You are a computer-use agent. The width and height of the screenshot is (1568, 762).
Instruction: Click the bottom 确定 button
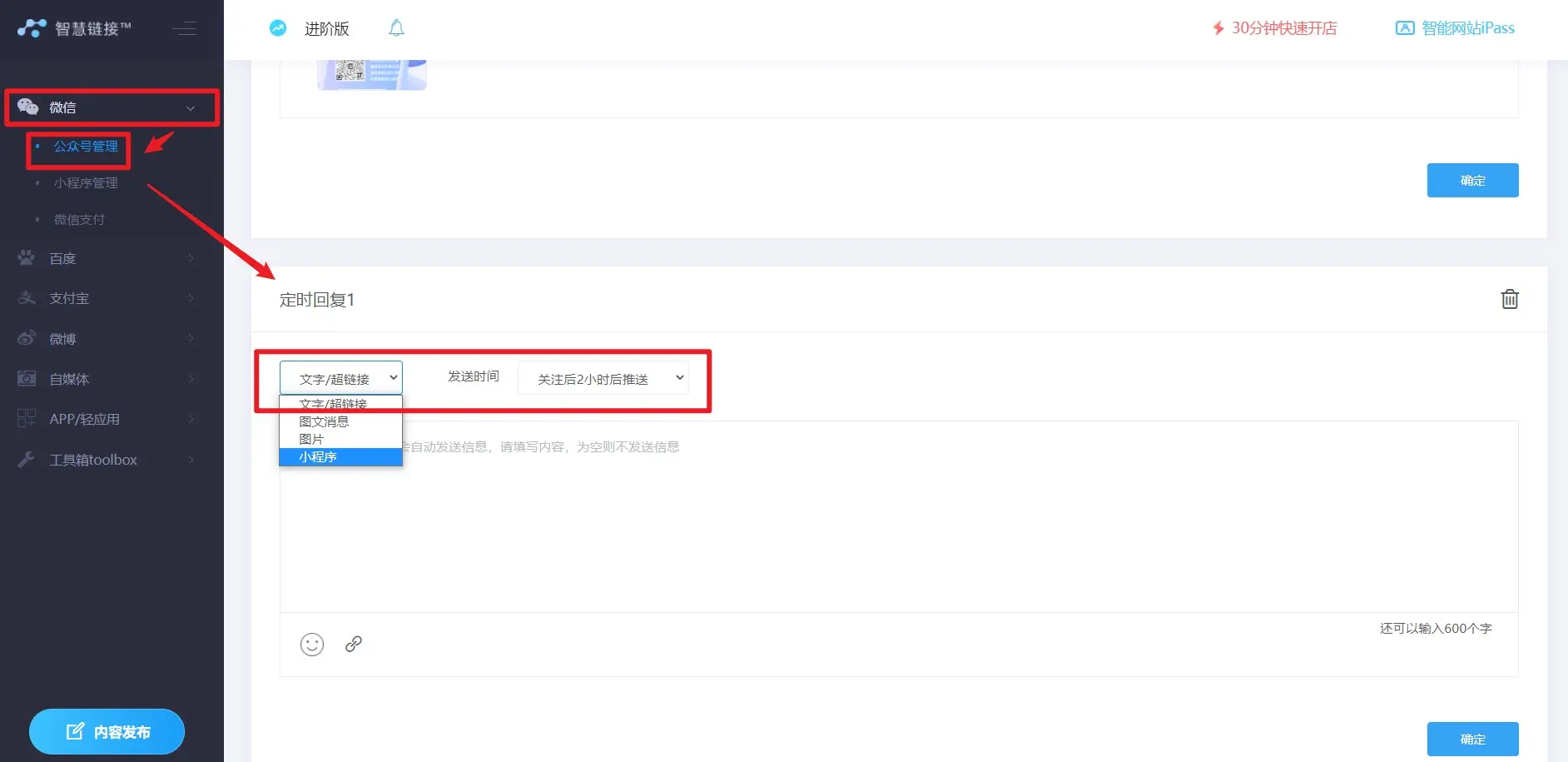1471,739
